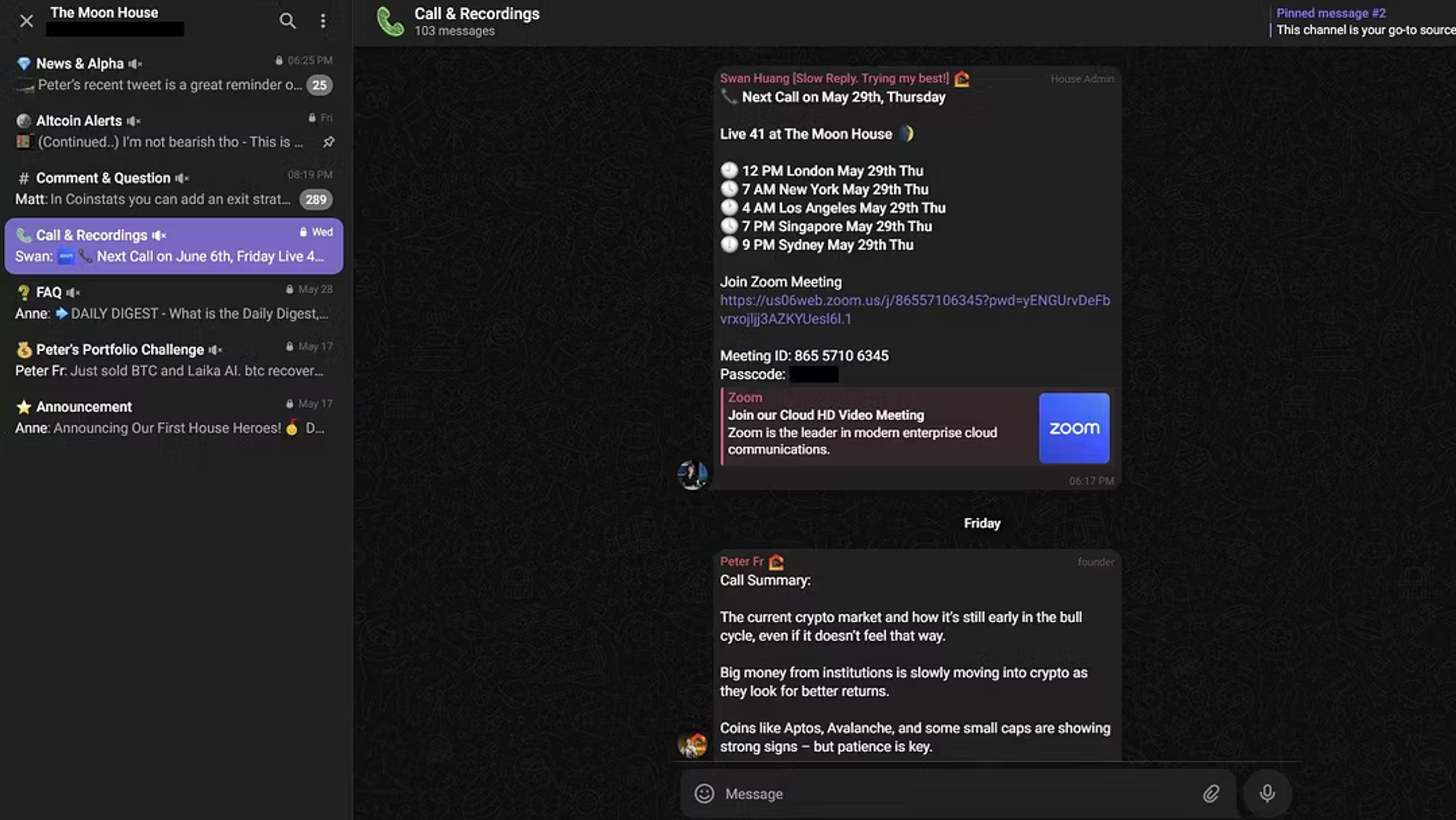1456x820 pixels.
Task: Open the Zoom meeting URL link
Action: pyautogui.click(x=915, y=310)
